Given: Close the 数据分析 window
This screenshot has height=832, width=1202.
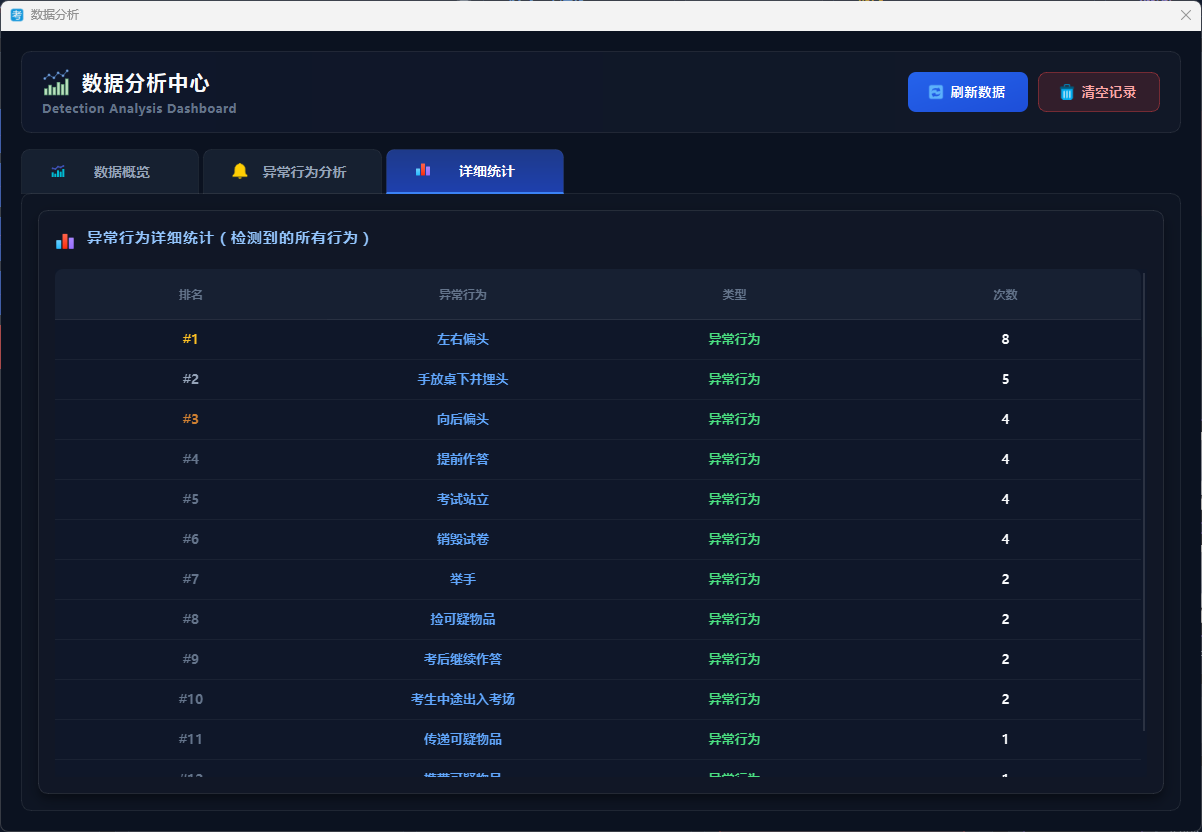Looking at the screenshot, I should point(1186,15).
